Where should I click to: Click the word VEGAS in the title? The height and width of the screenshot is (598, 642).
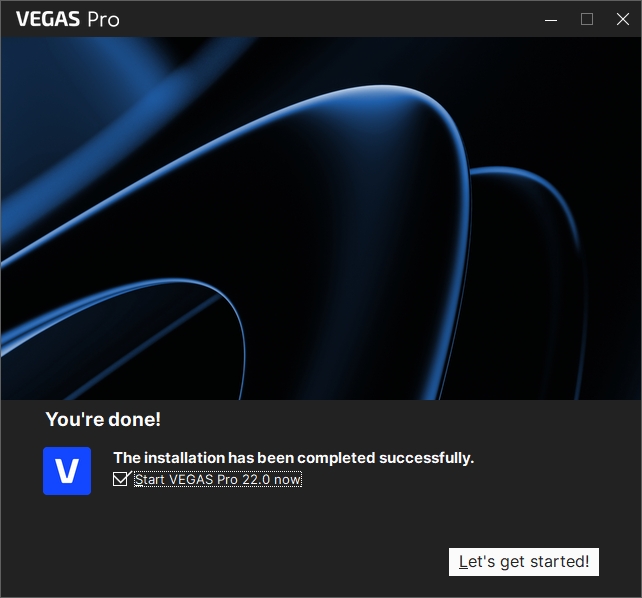pyautogui.click(x=48, y=19)
